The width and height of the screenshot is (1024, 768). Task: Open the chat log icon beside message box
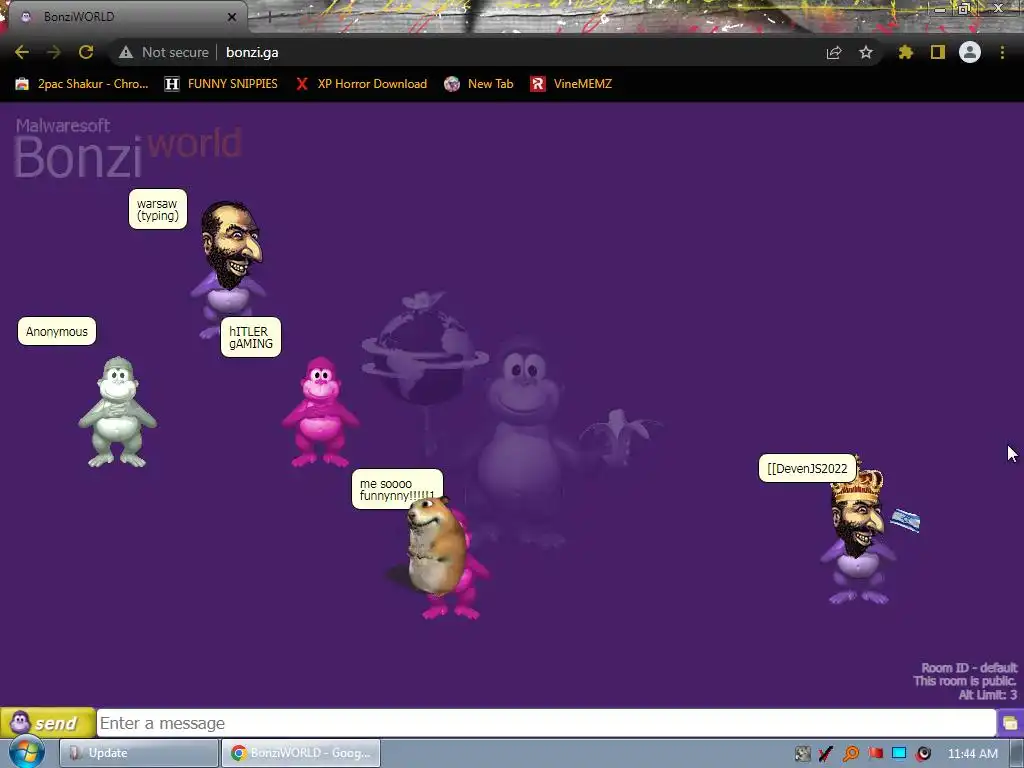click(x=1010, y=723)
